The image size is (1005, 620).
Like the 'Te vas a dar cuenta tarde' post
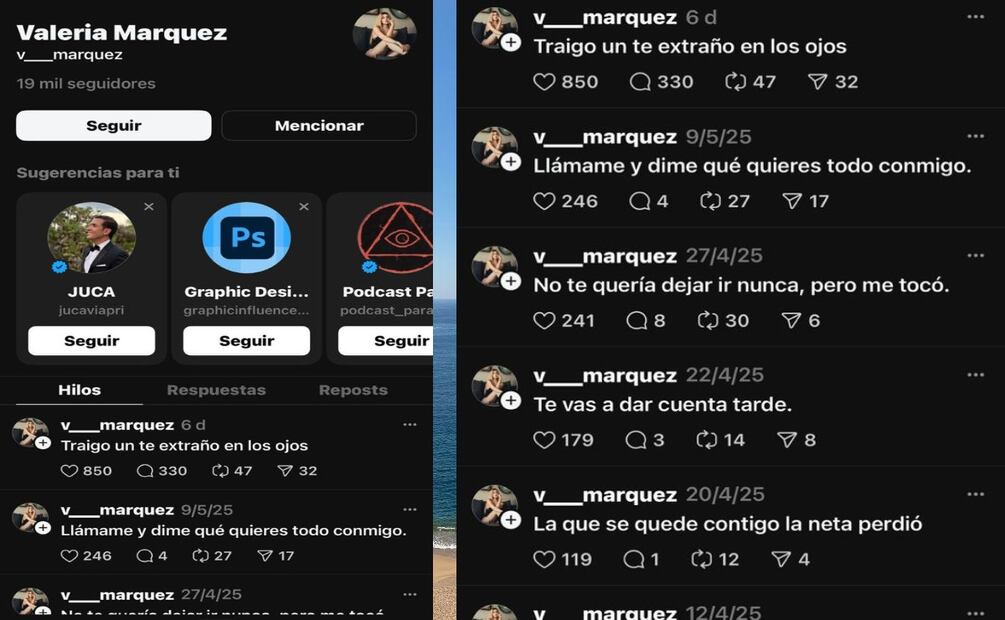click(x=544, y=440)
